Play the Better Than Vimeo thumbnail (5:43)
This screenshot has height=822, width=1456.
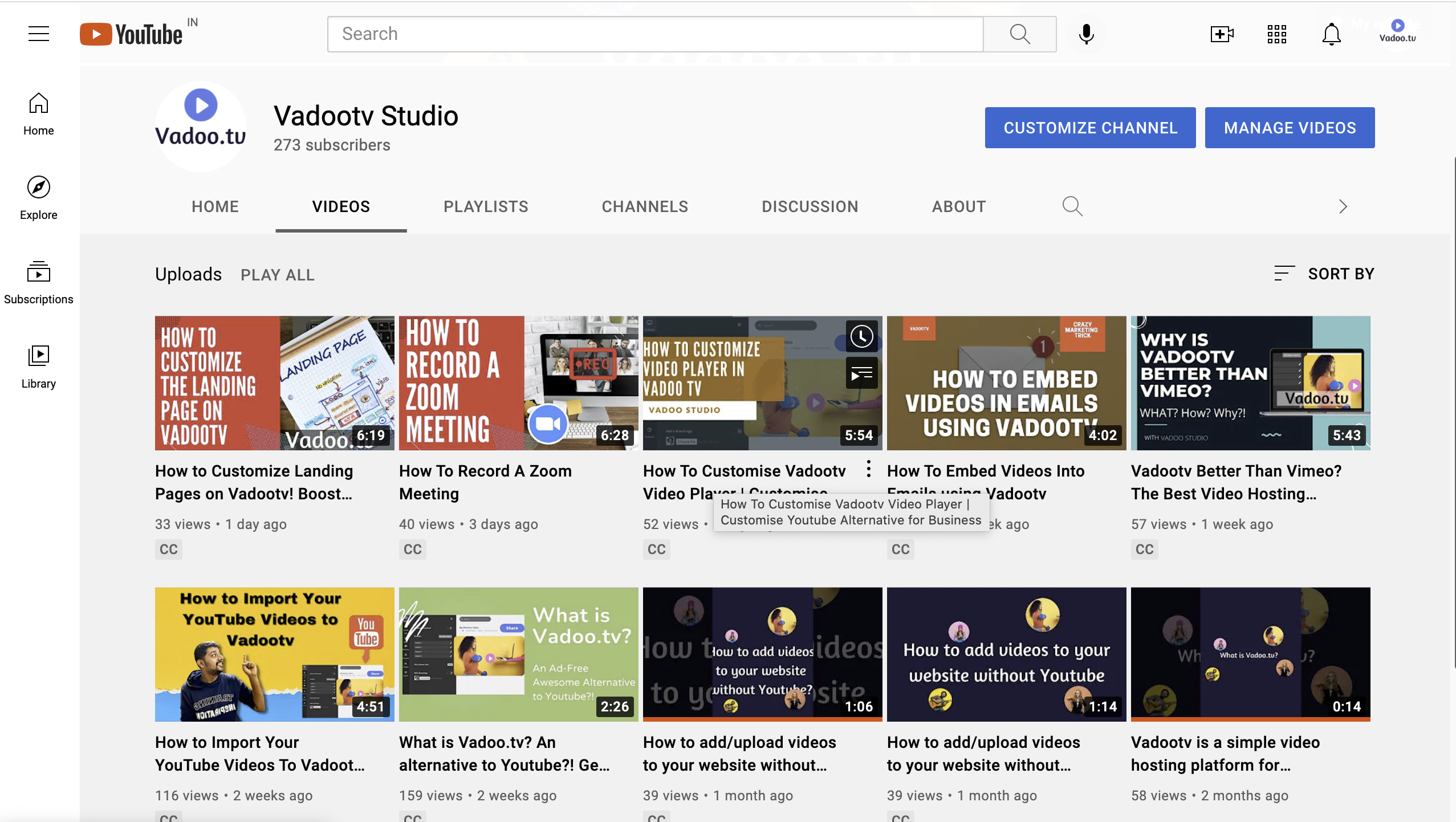click(x=1251, y=383)
